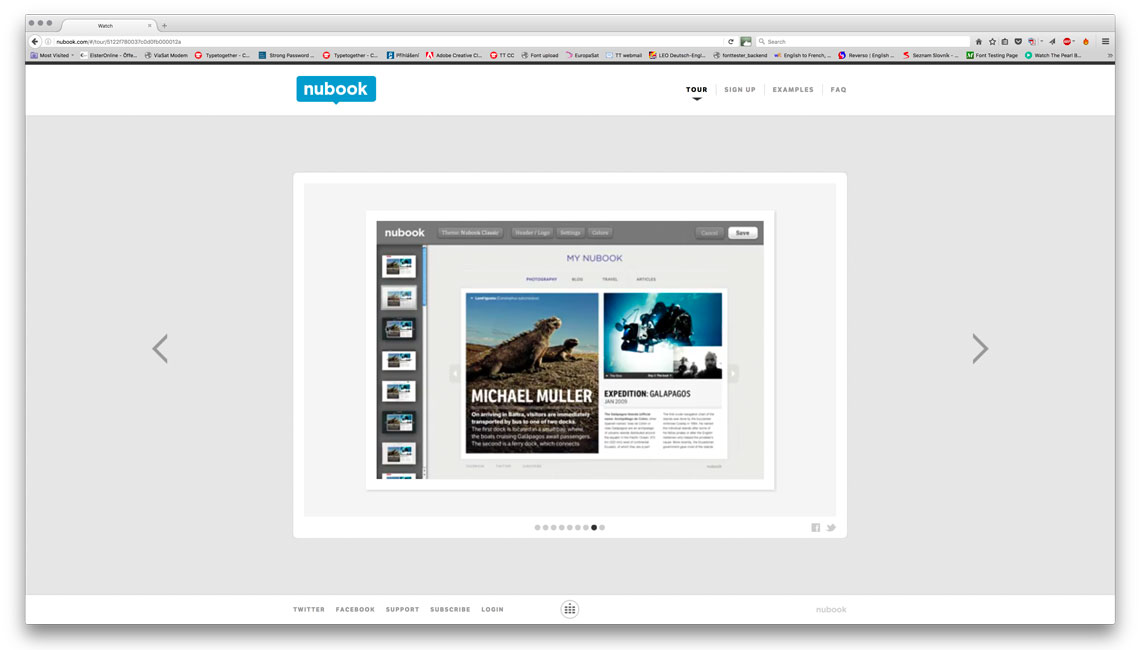1140x650 pixels.
Task: Open TT webmail bookmark
Action: pyautogui.click(x=624, y=55)
